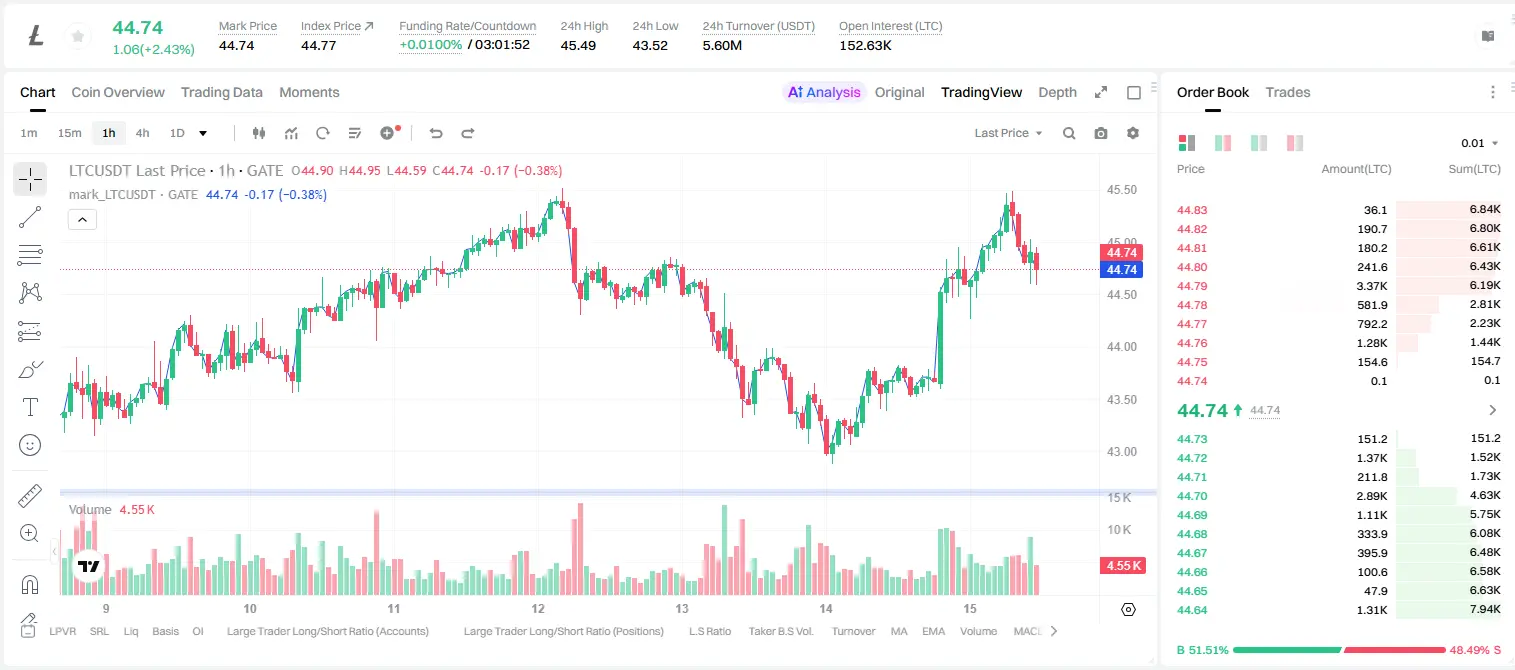1515x670 pixels.
Task: Take a chart snapshot with camera icon
Action: click(x=1101, y=133)
